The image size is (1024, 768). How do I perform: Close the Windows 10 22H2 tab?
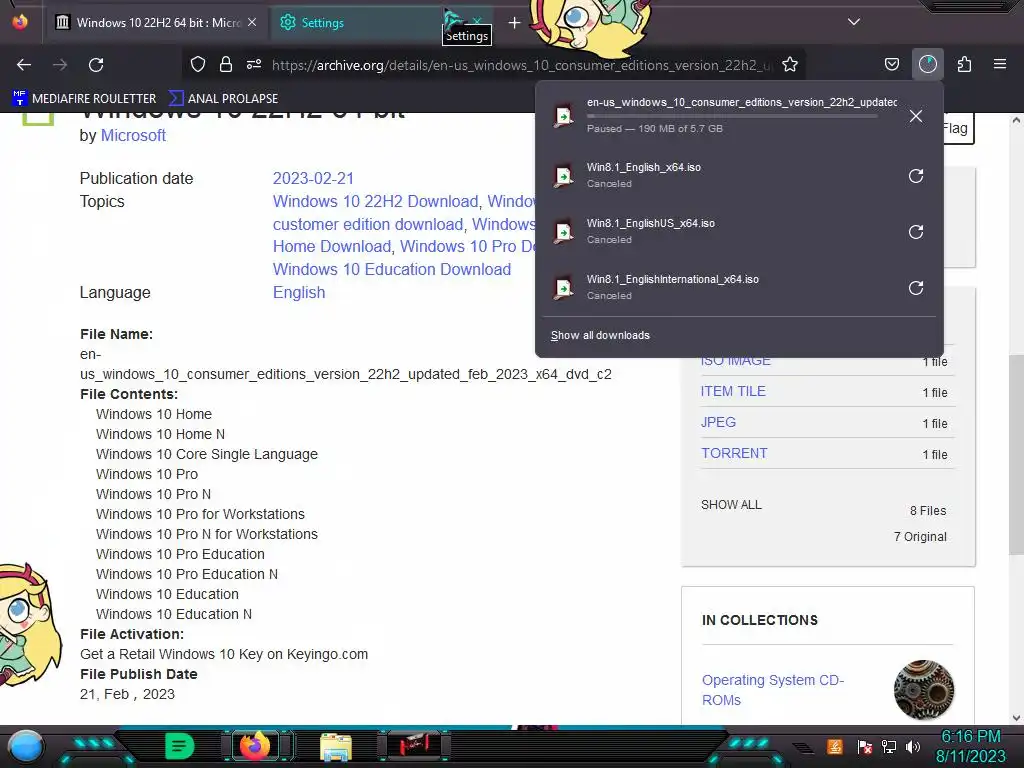(252, 22)
